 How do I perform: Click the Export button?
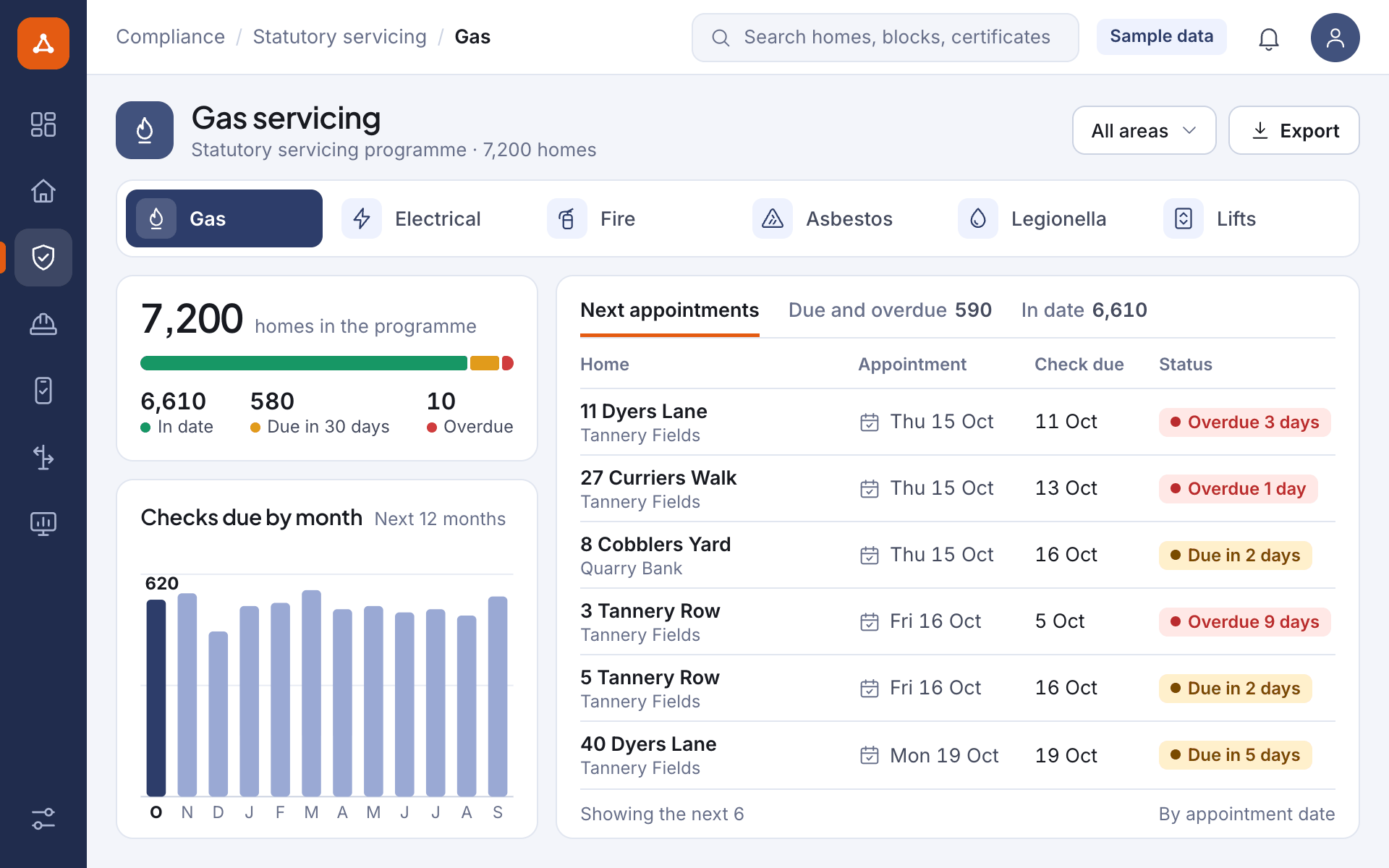1294,130
